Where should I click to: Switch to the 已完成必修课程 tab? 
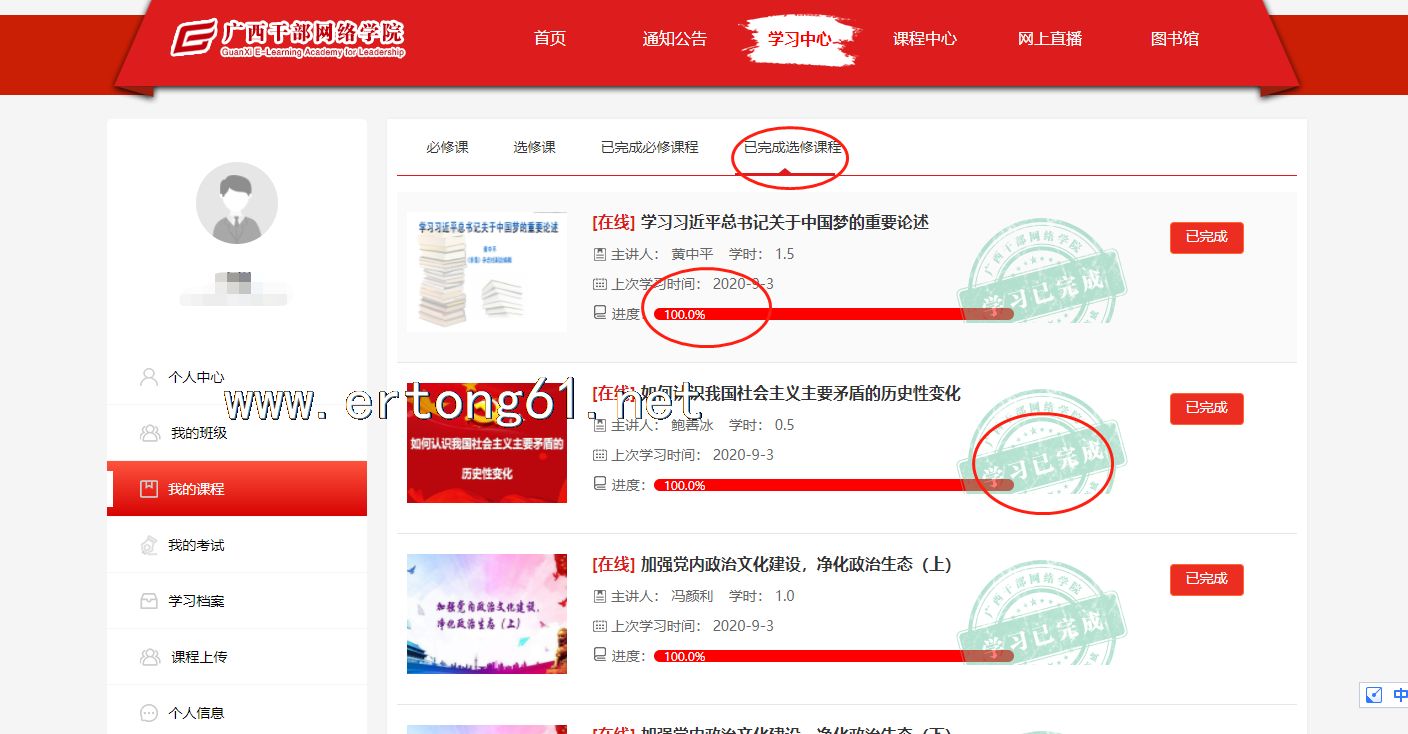pos(649,147)
